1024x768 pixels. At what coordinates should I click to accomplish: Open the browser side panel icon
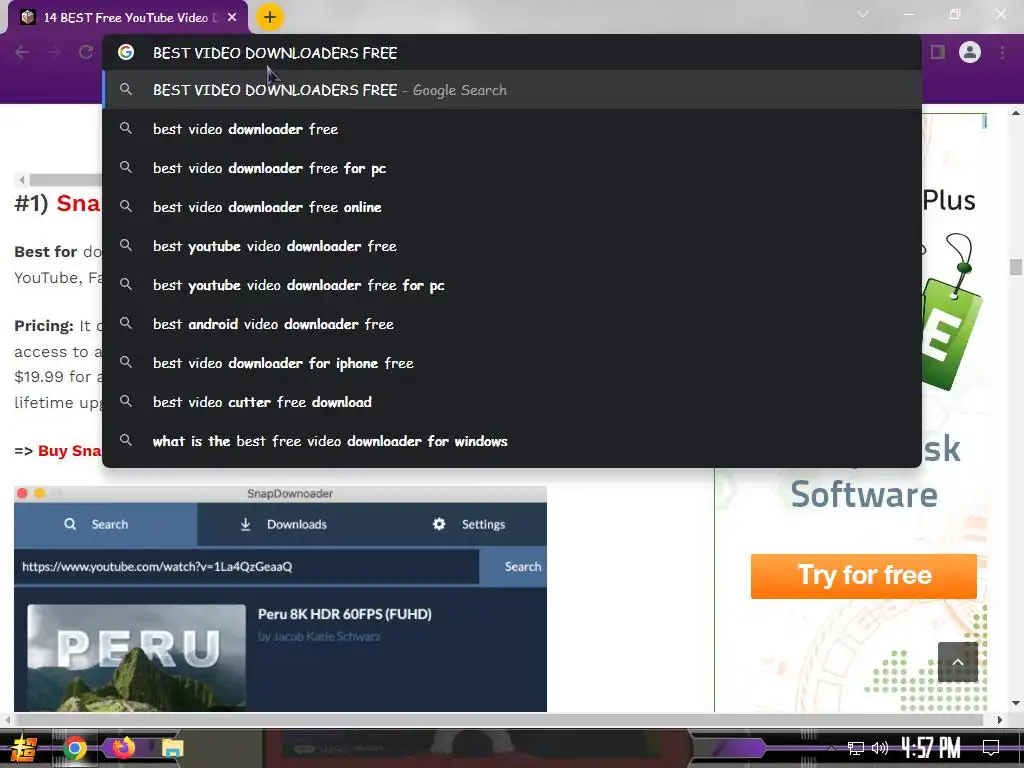click(938, 52)
